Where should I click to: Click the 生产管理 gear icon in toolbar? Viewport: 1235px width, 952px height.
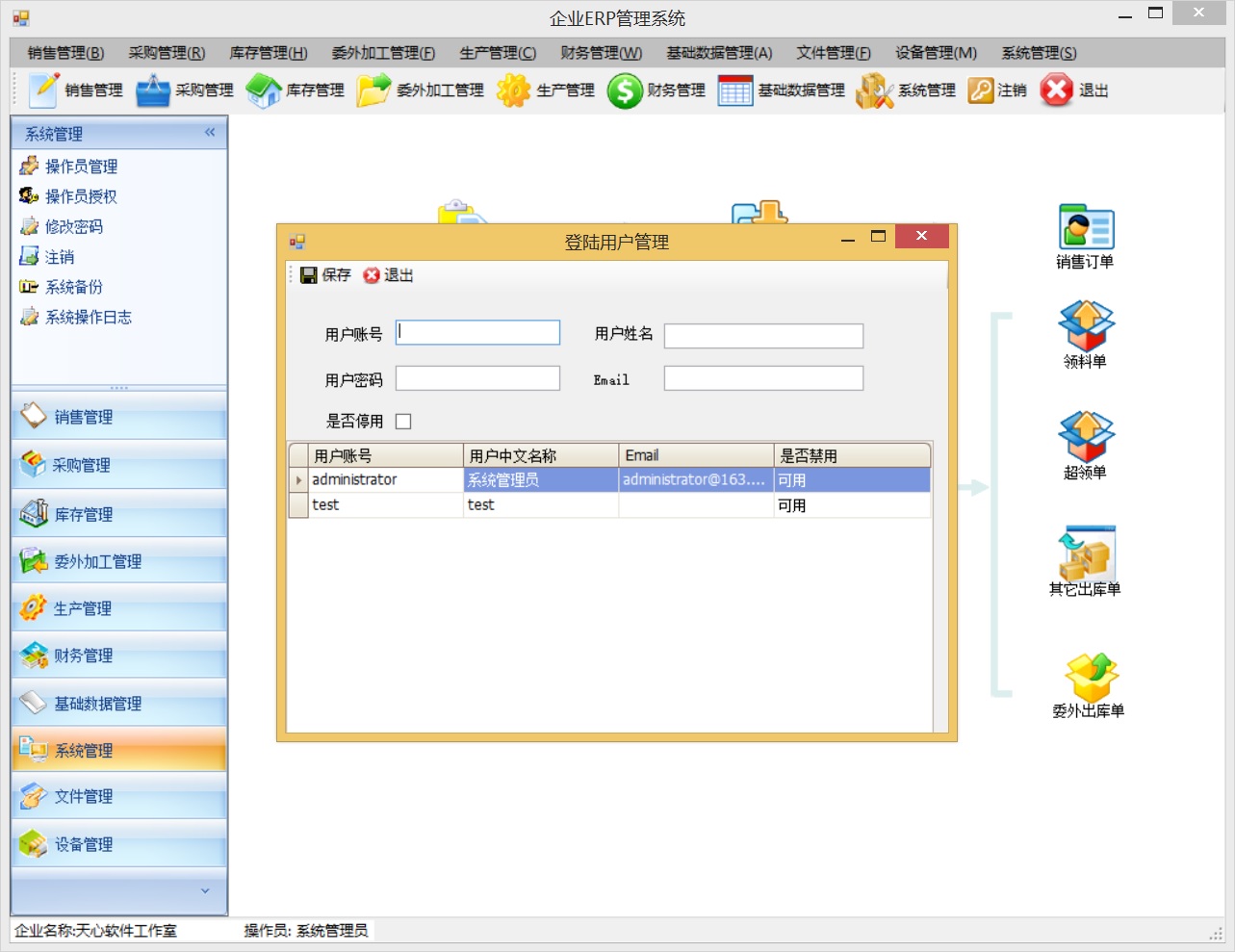pos(513,91)
